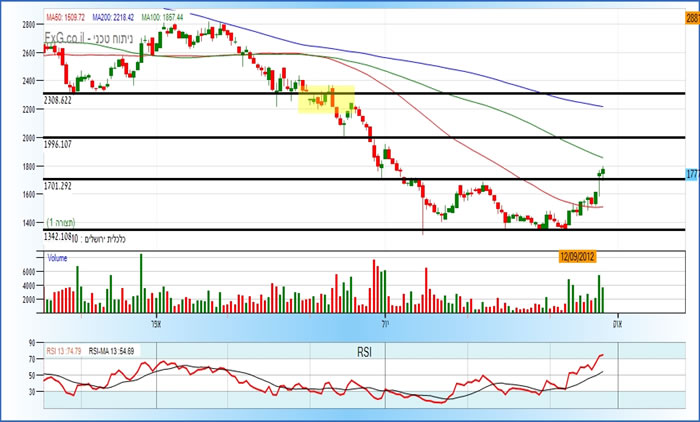Select the yellow highlighted candle zone
700x422 pixels.
[x=326, y=99]
